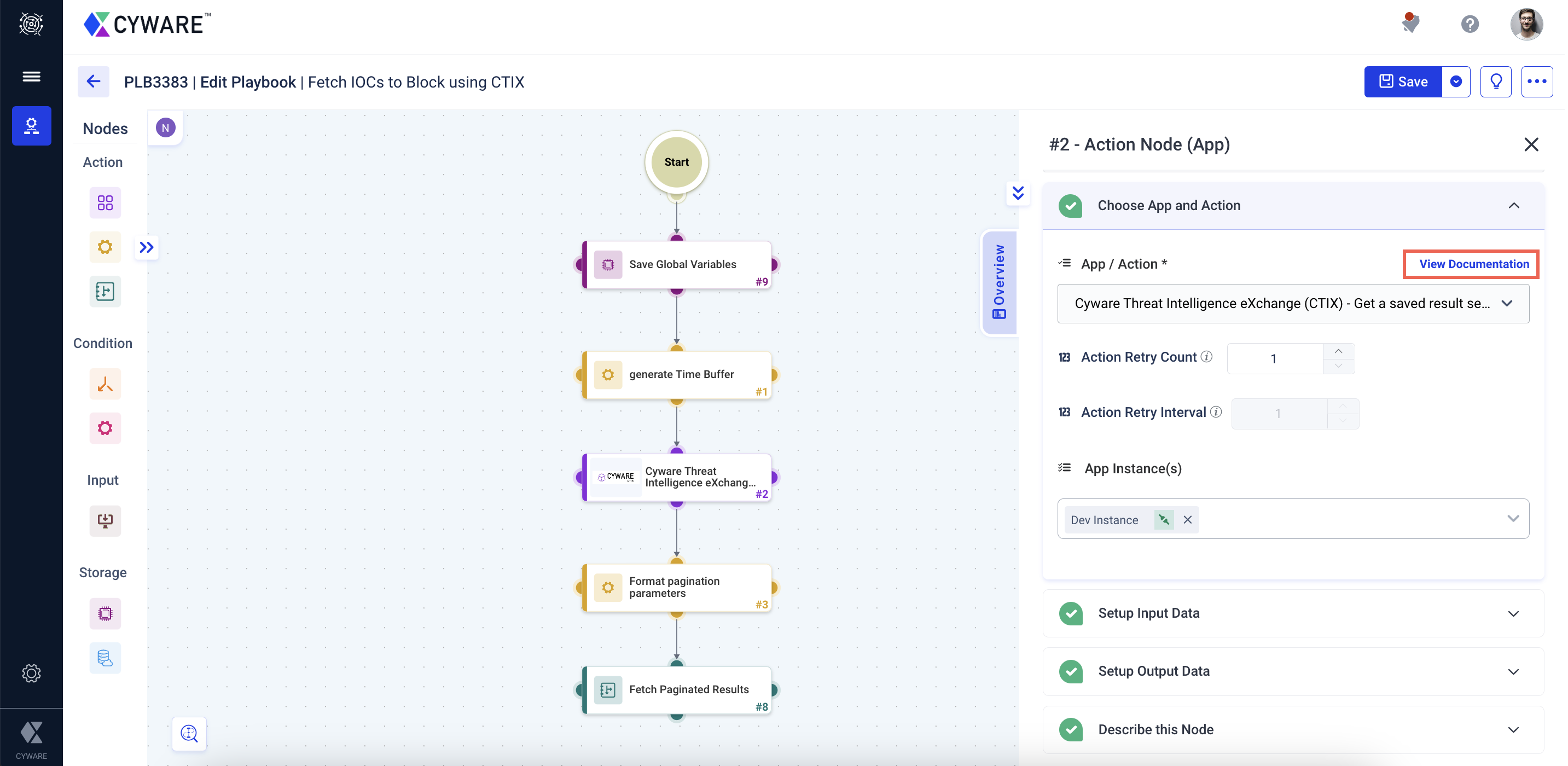Image resolution: width=1568 pixels, height=766 pixels.
Task: Click the Save button
Action: tap(1403, 82)
